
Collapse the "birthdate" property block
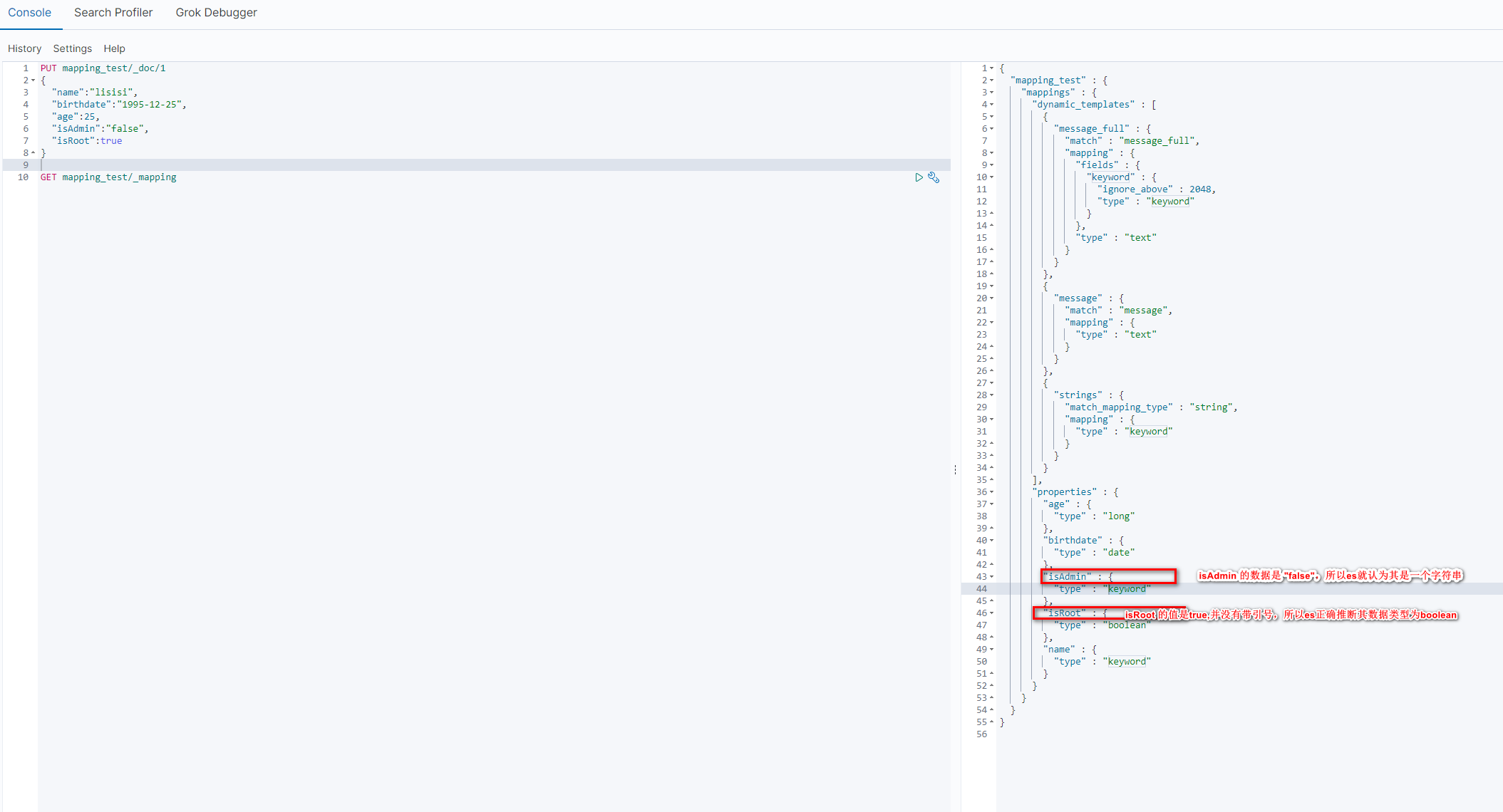(x=991, y=540)
